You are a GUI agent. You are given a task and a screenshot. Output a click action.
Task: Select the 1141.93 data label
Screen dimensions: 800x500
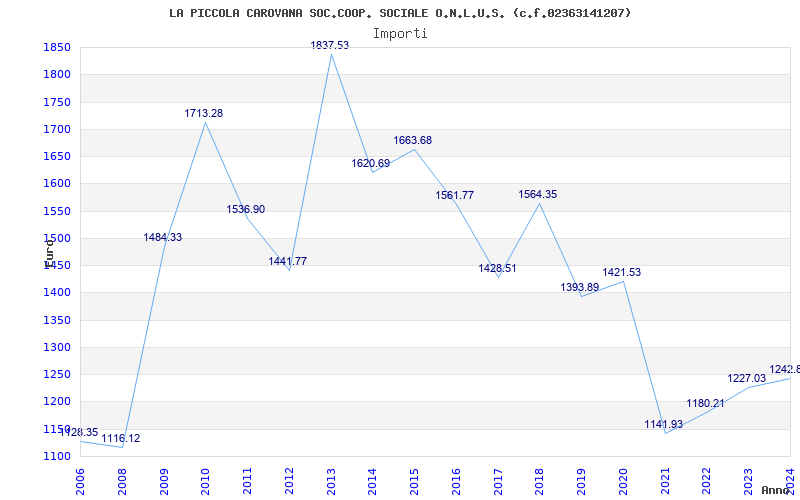click(x=663, y=424)
